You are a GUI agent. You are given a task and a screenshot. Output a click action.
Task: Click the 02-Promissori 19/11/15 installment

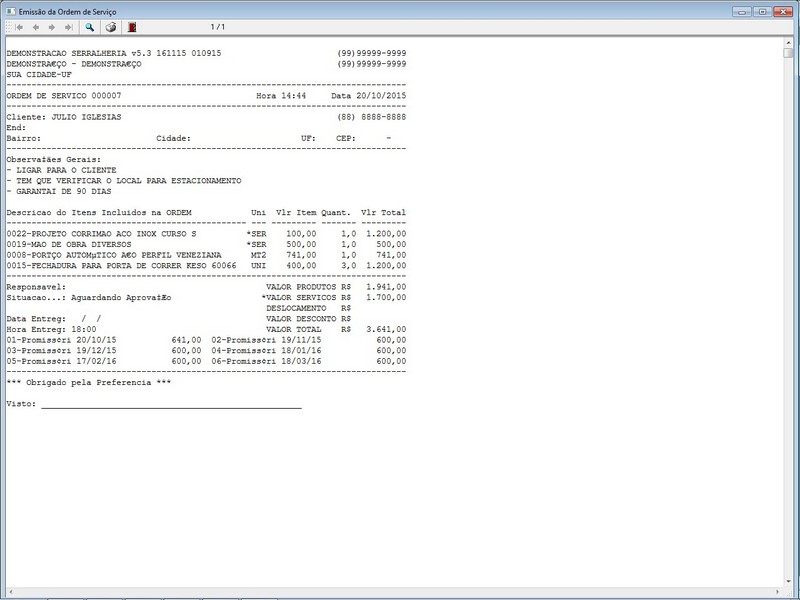pyautogui.click(x=309, y=340)
